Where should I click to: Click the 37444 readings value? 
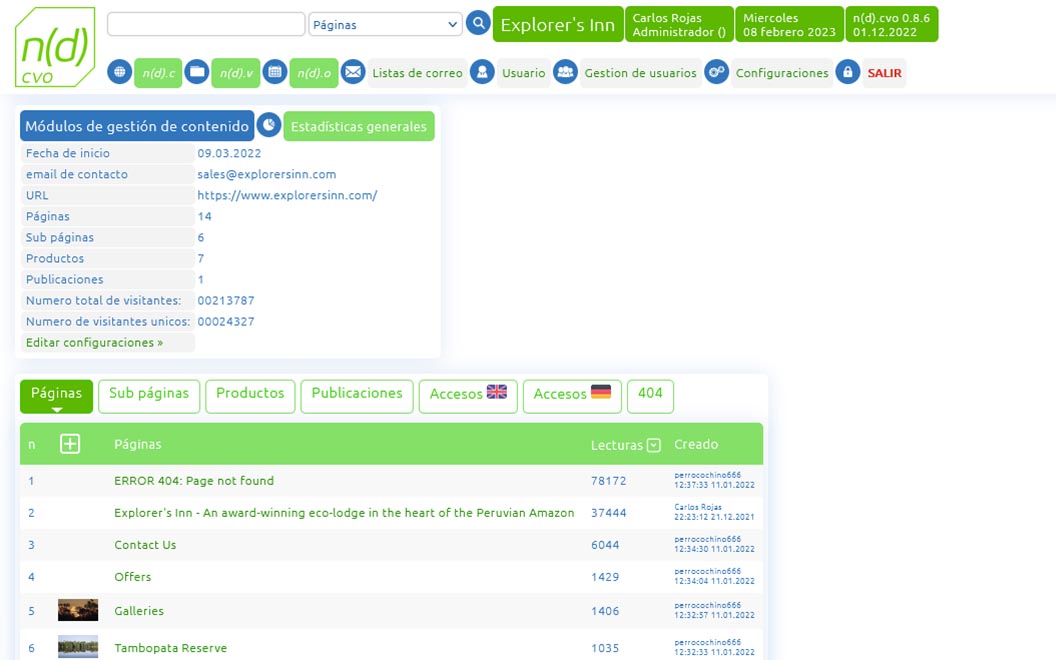coord(609,513)
